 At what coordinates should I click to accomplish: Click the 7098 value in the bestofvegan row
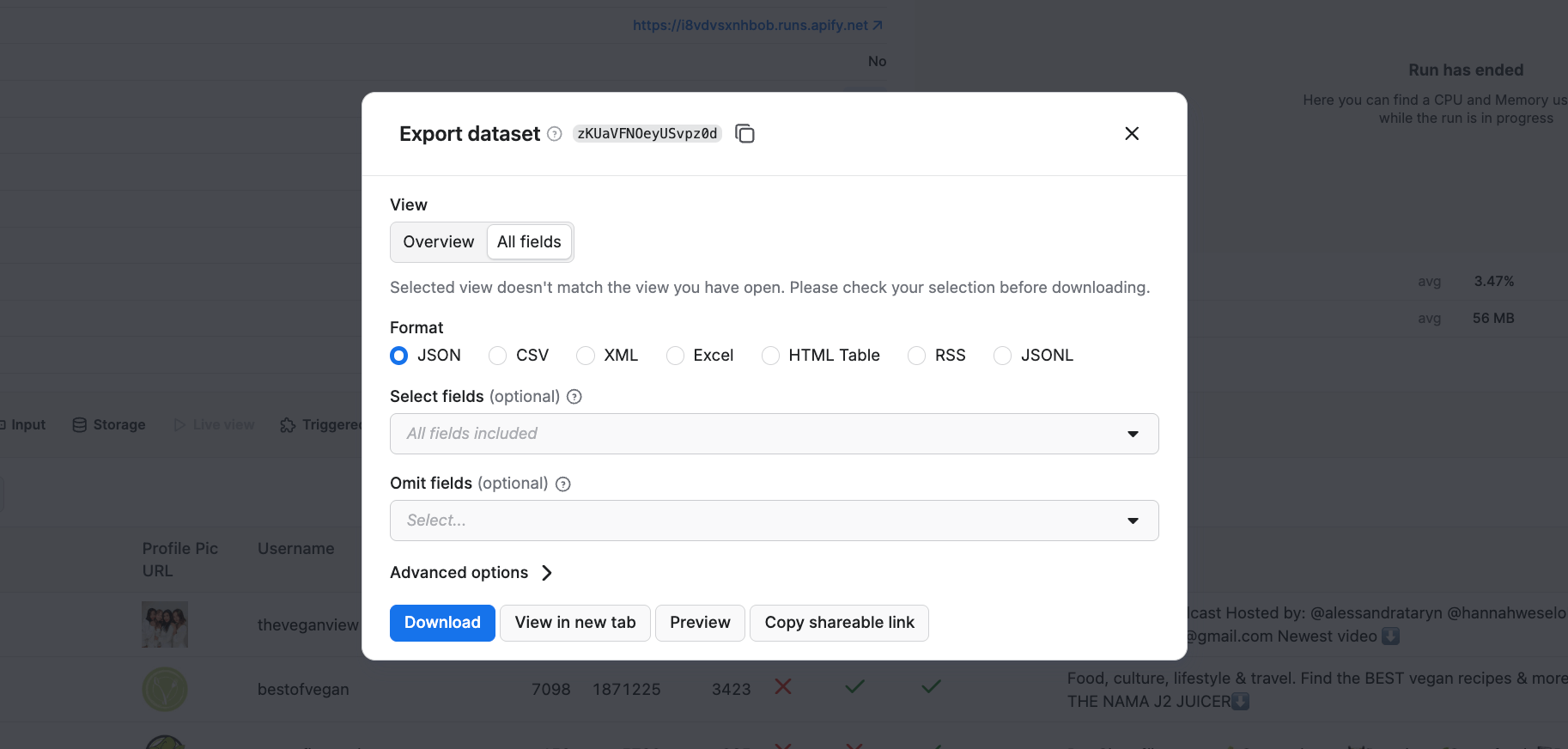(551, 690)
